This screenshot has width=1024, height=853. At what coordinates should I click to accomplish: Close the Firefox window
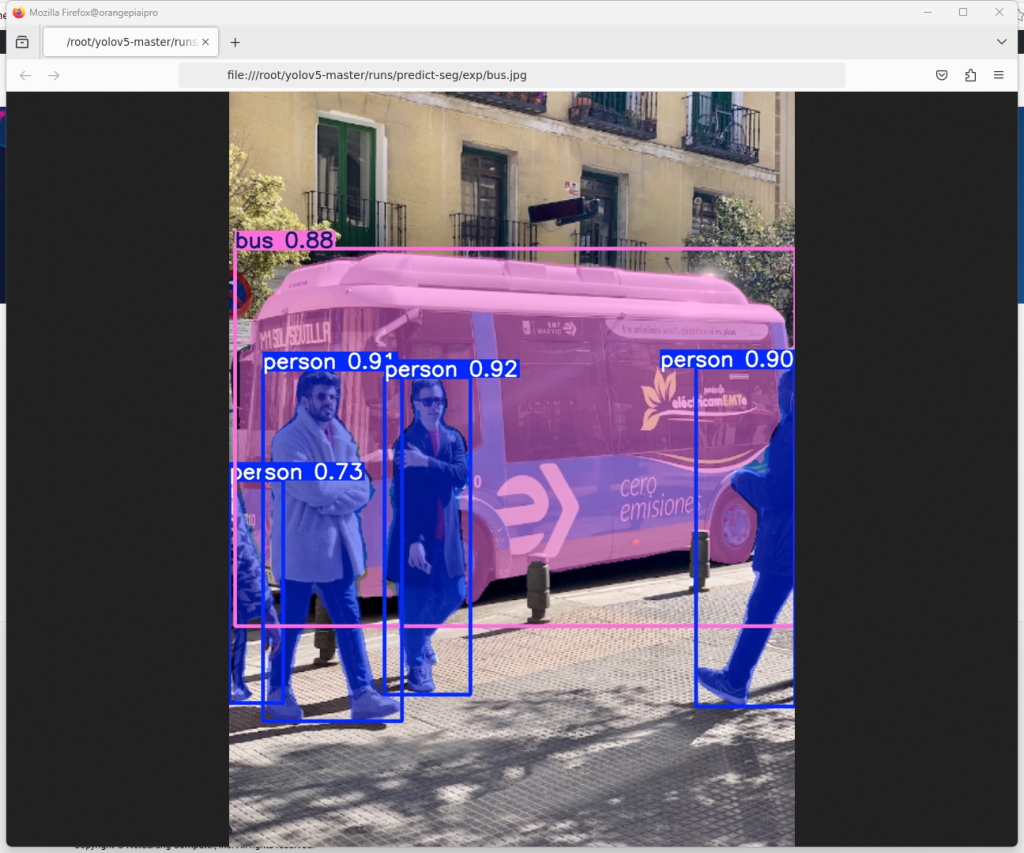coord(999,12)
